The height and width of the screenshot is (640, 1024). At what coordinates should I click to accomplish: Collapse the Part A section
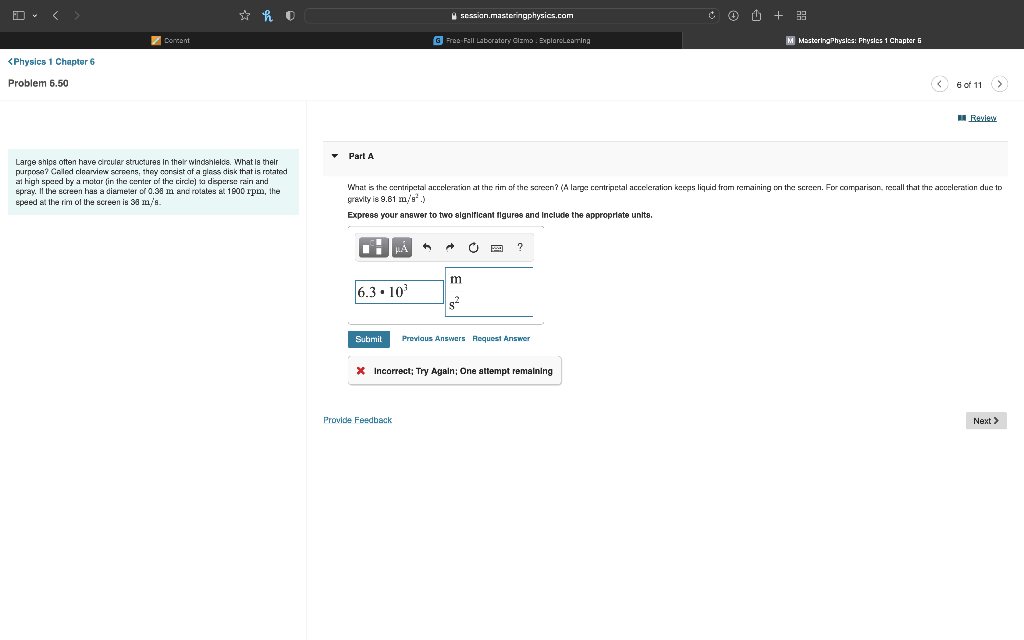click(333, 156)
